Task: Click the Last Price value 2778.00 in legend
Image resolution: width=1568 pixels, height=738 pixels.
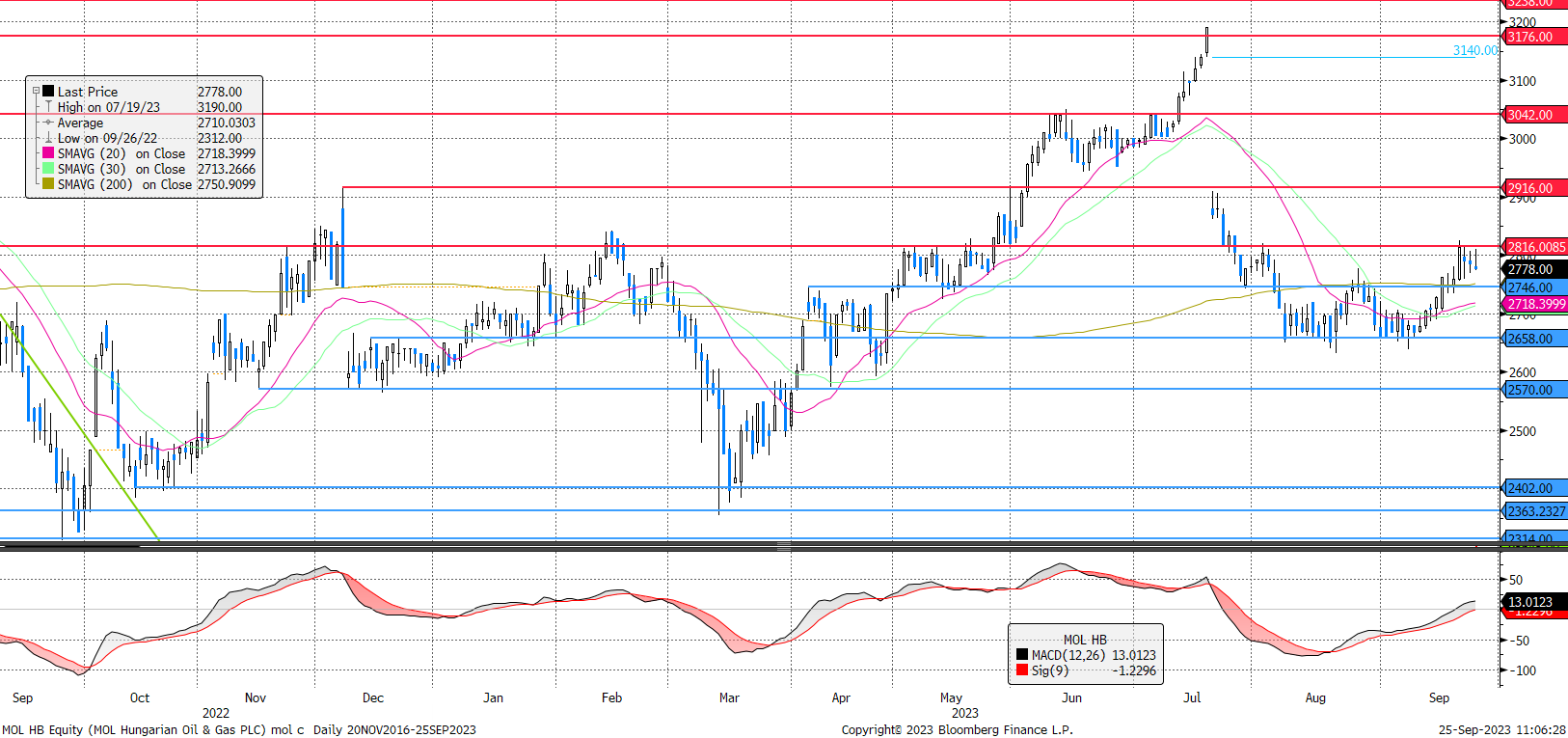Action: tap(220, 92)
